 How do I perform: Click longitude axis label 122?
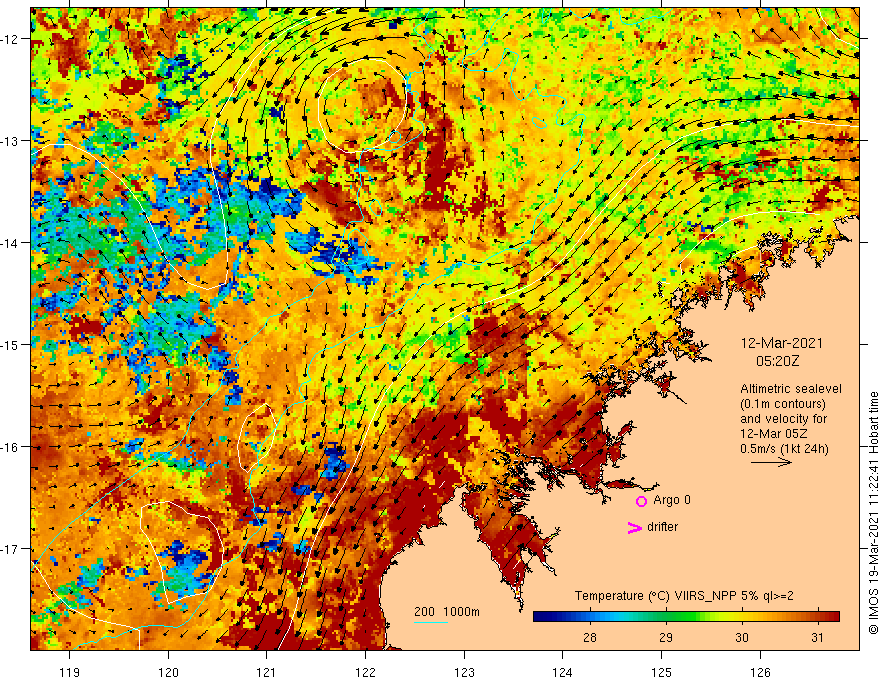coord(365,672)
